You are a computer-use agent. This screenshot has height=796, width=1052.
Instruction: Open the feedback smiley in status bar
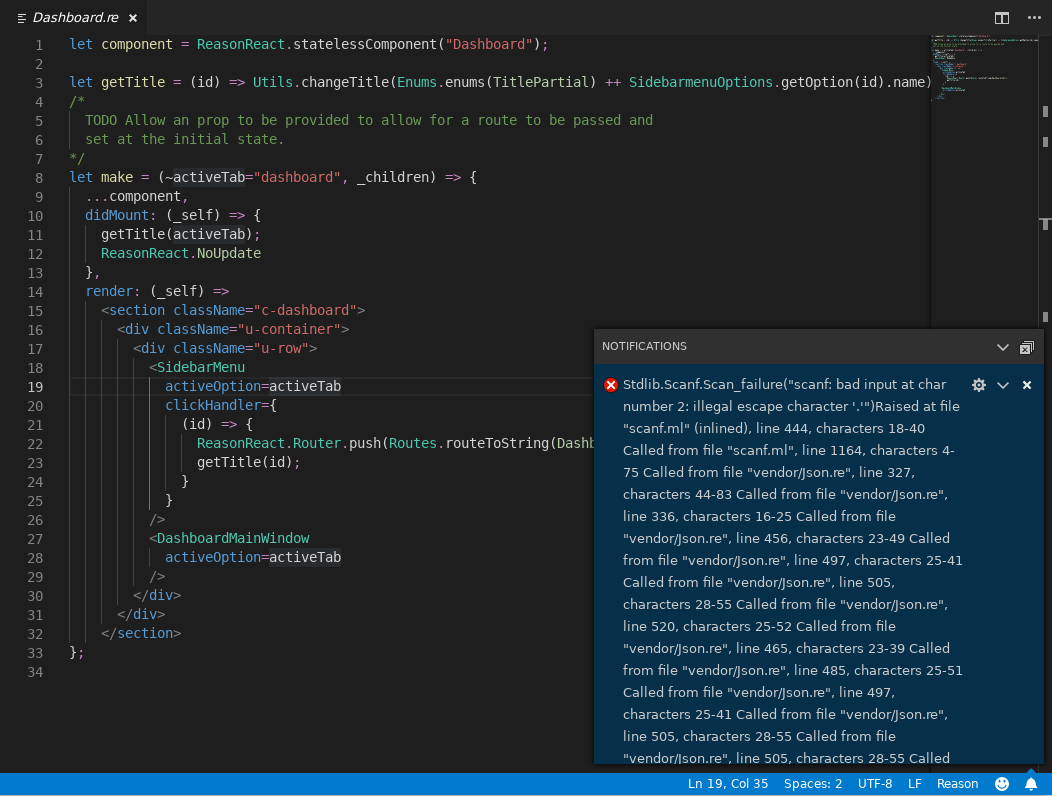click(1002, 784)
